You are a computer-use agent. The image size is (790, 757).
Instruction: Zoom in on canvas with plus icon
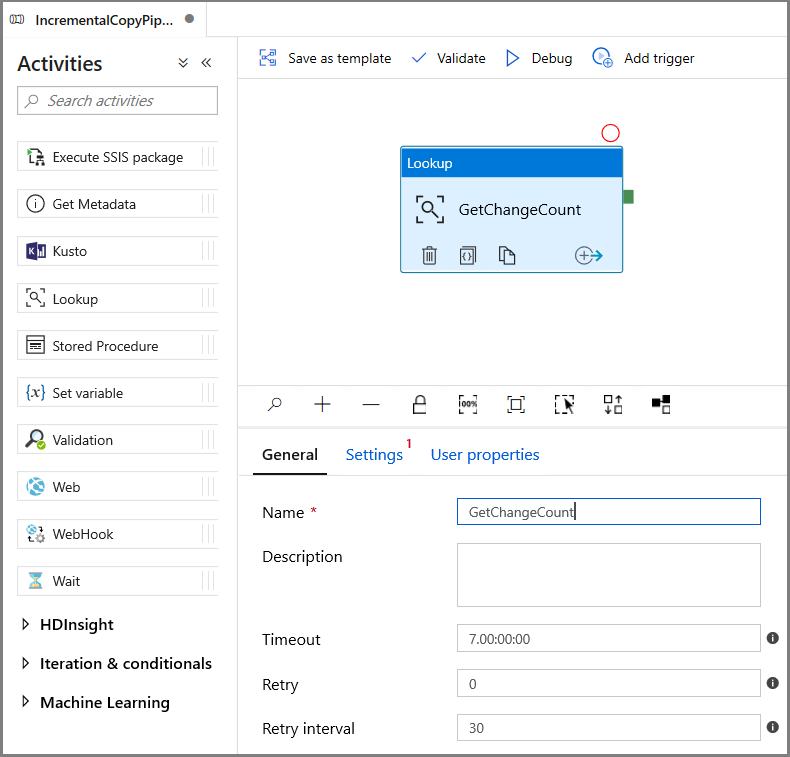point(322,404)
